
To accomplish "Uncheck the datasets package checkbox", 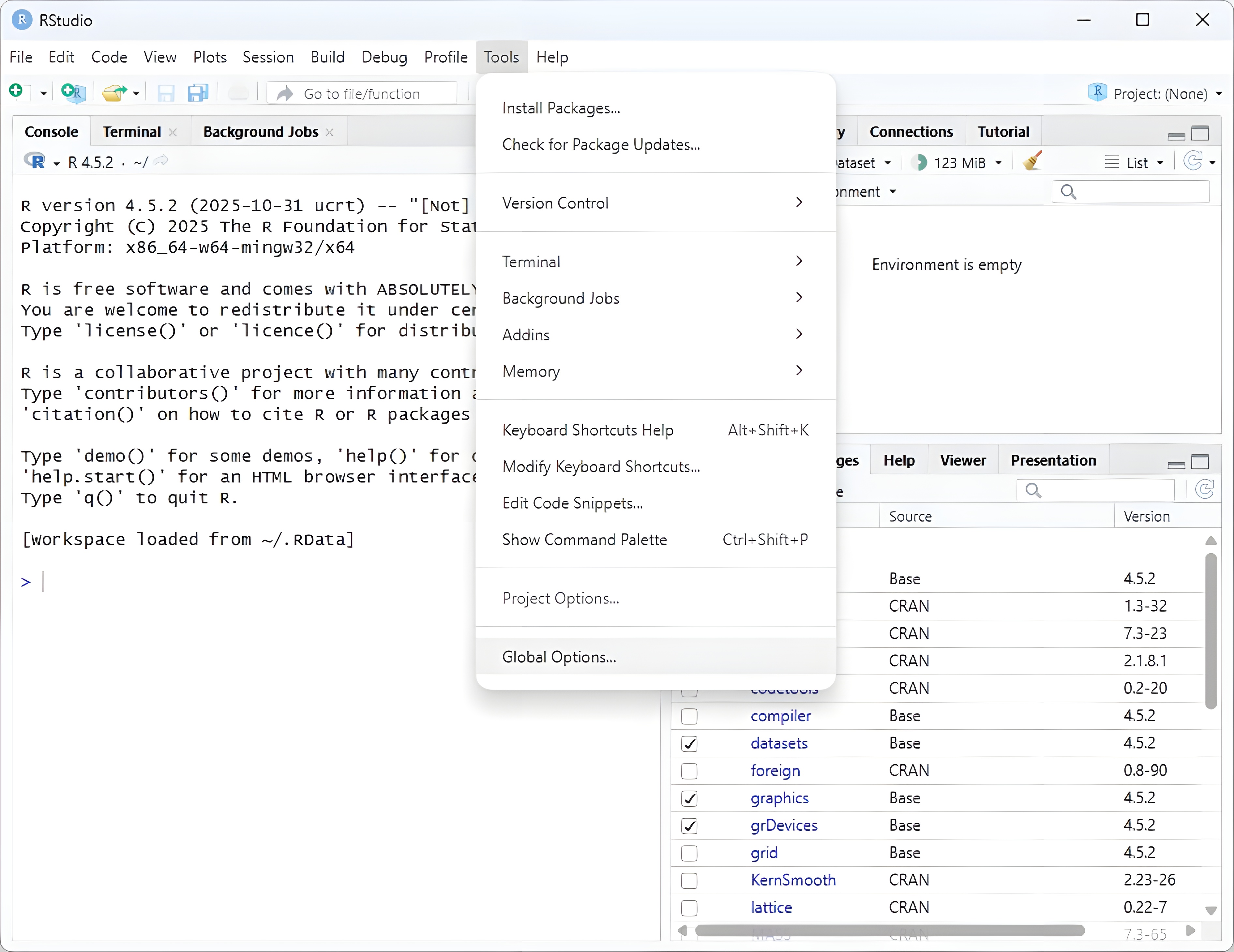I will [x=689, y=744].
